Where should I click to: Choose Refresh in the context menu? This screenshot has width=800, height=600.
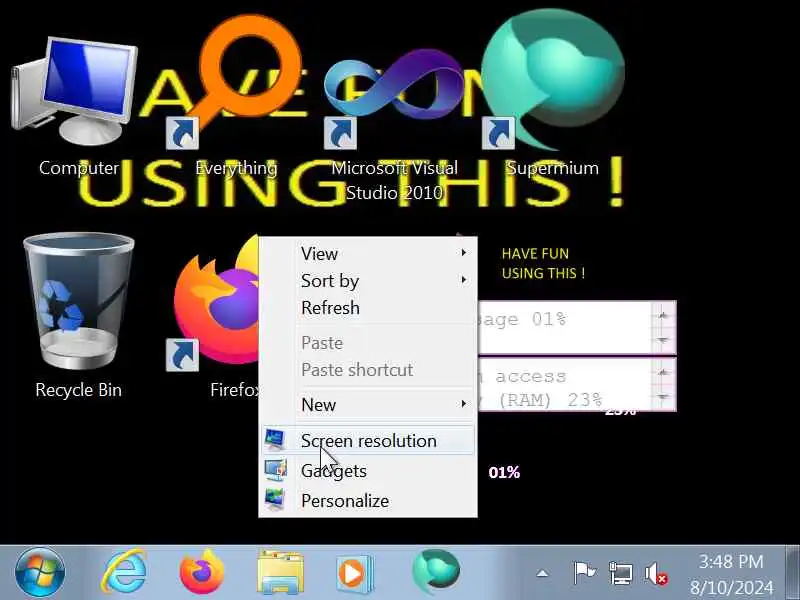click(368, 308)
